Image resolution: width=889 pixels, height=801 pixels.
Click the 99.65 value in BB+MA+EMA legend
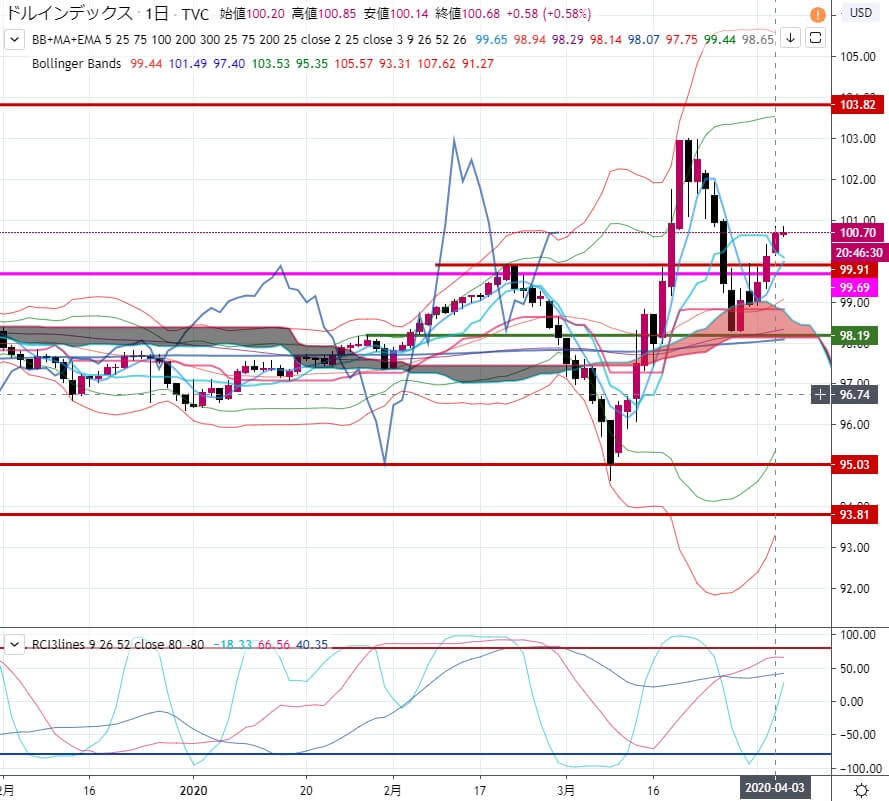tap(491, 40)
